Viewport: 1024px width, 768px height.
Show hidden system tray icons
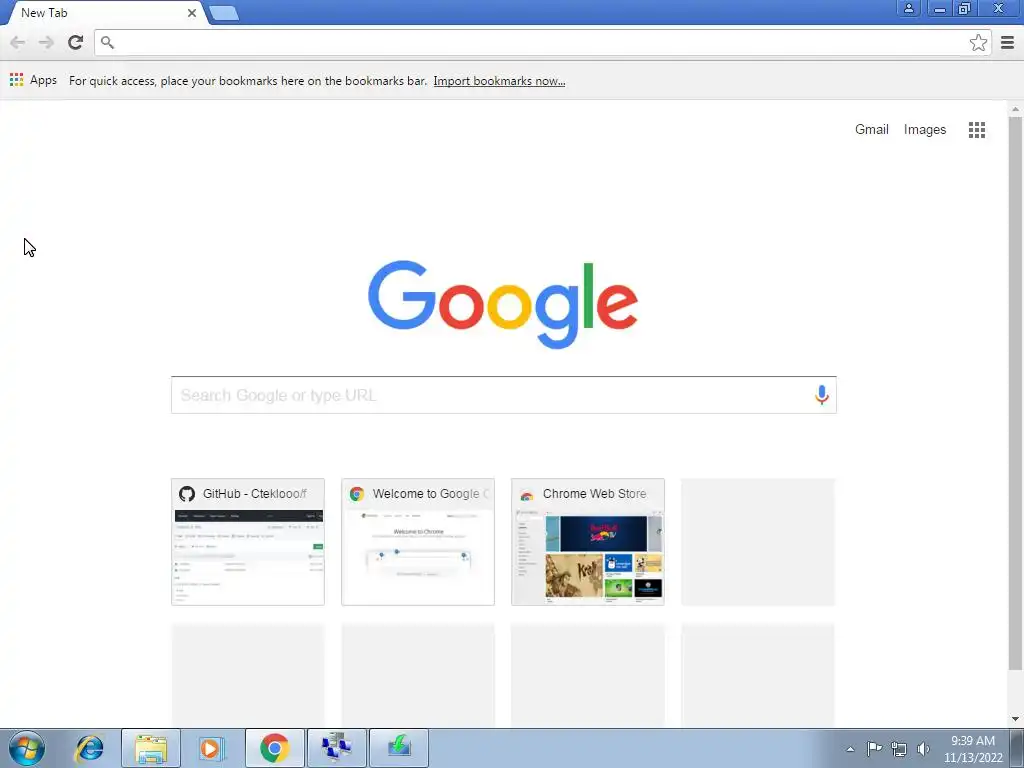coord(850,749)
